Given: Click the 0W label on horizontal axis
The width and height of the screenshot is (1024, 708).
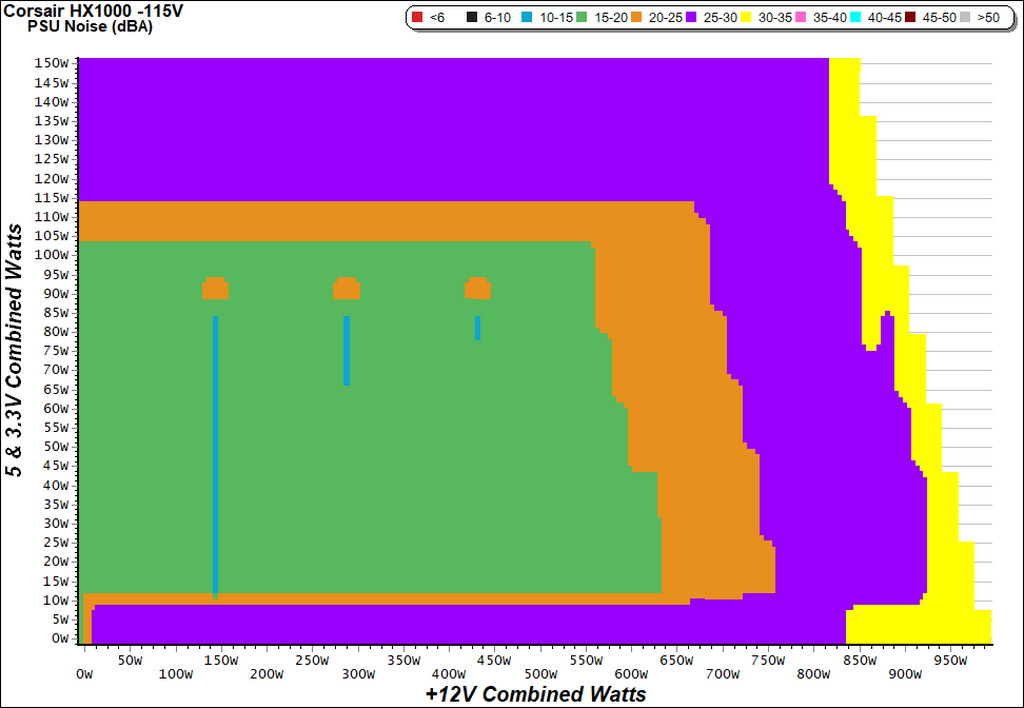Looking at the screenshot, I should [x=85, y=674].
